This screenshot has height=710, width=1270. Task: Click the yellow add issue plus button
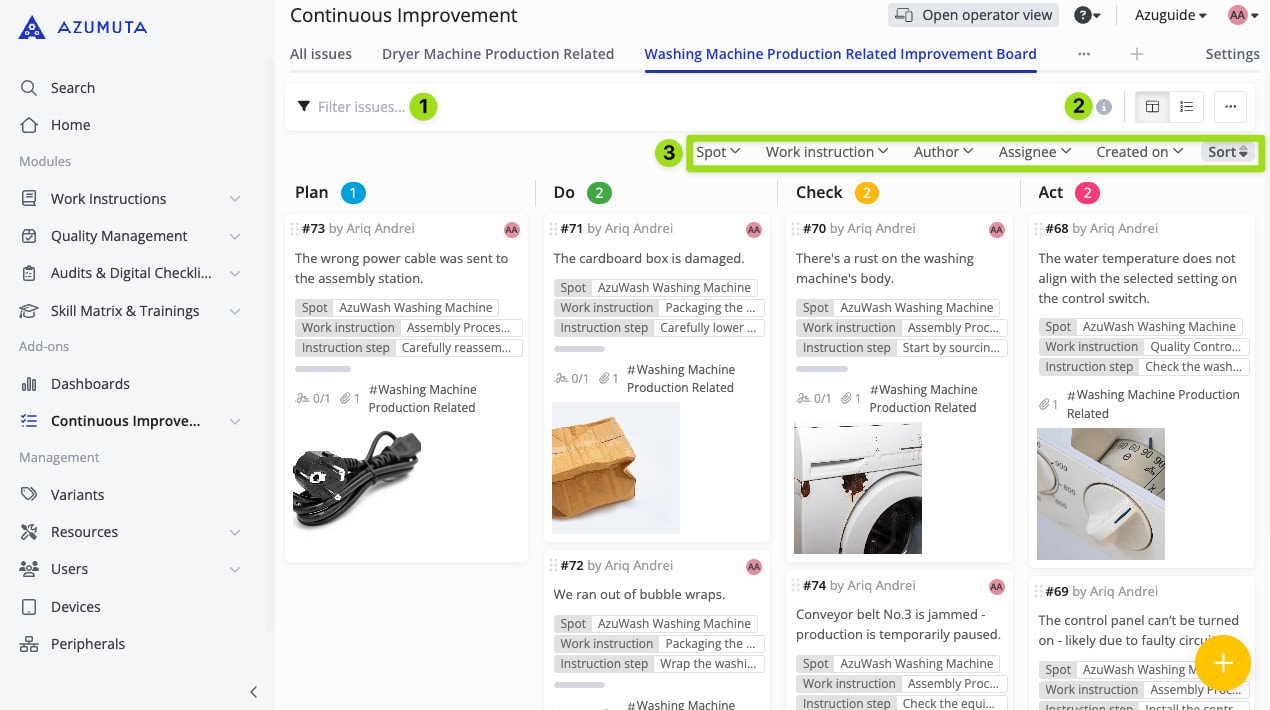tap(1222, 663)
